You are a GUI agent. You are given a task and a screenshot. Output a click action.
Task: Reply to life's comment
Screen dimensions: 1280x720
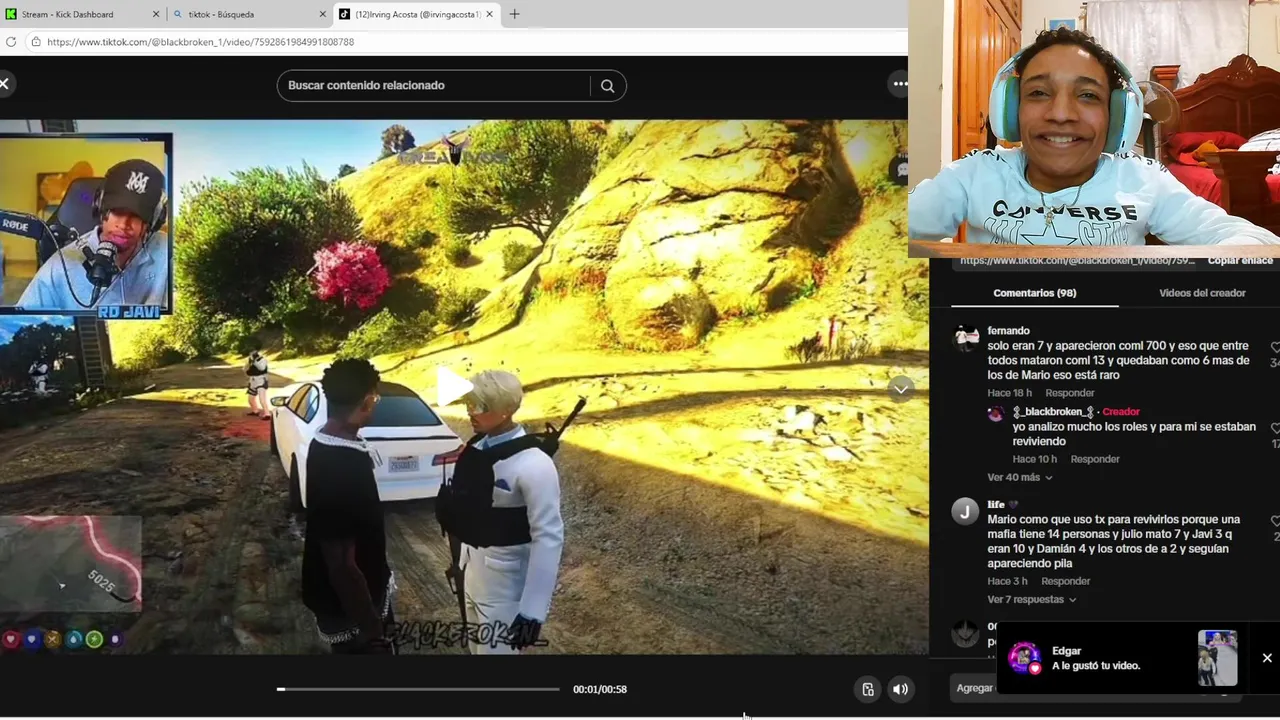[1065, 581]
